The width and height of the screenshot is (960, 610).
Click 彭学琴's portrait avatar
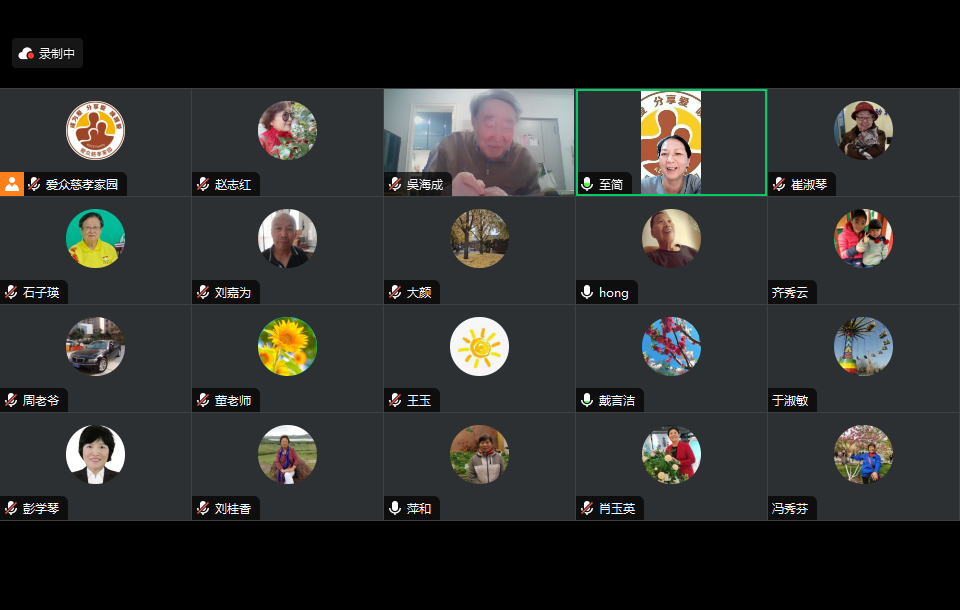pos(96,454)
